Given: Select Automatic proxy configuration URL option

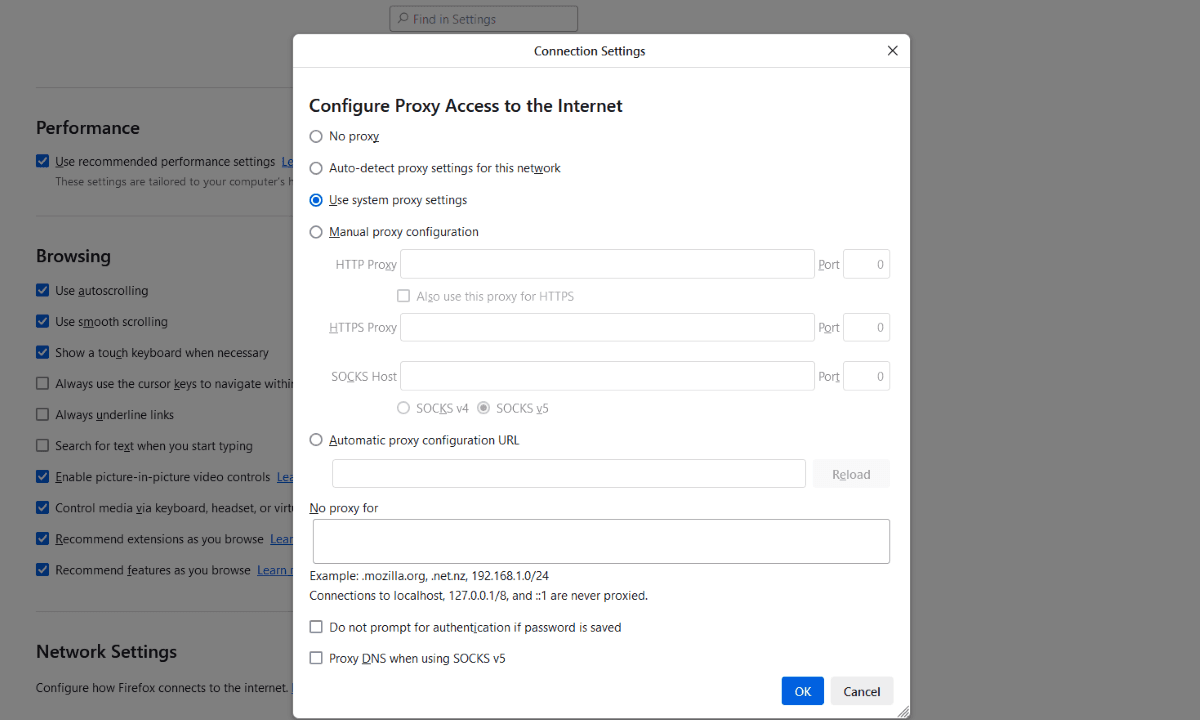Looking at the screenshot, I should click(x=316, y=440).
